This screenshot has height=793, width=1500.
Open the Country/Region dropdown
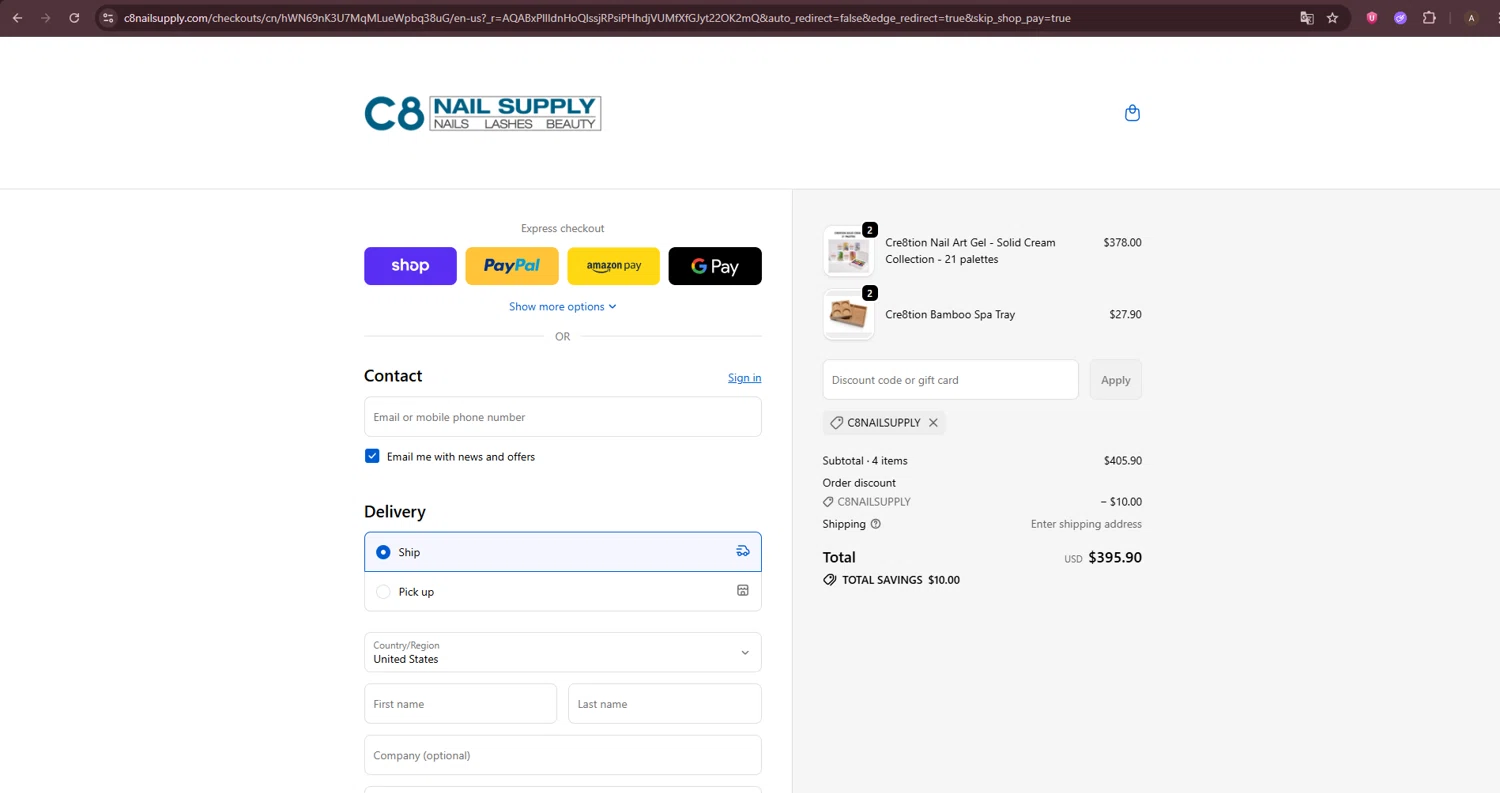click(x=563, y=652)
